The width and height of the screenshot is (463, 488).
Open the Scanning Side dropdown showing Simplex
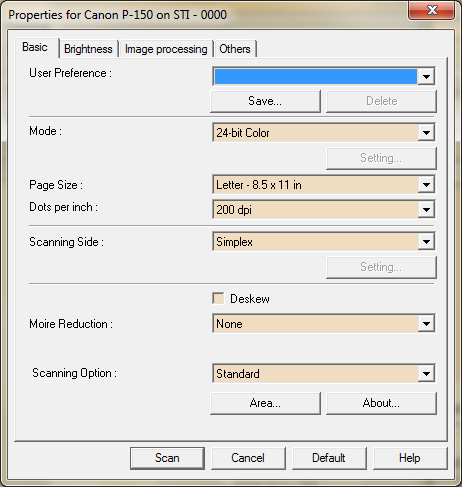point(324,242)
